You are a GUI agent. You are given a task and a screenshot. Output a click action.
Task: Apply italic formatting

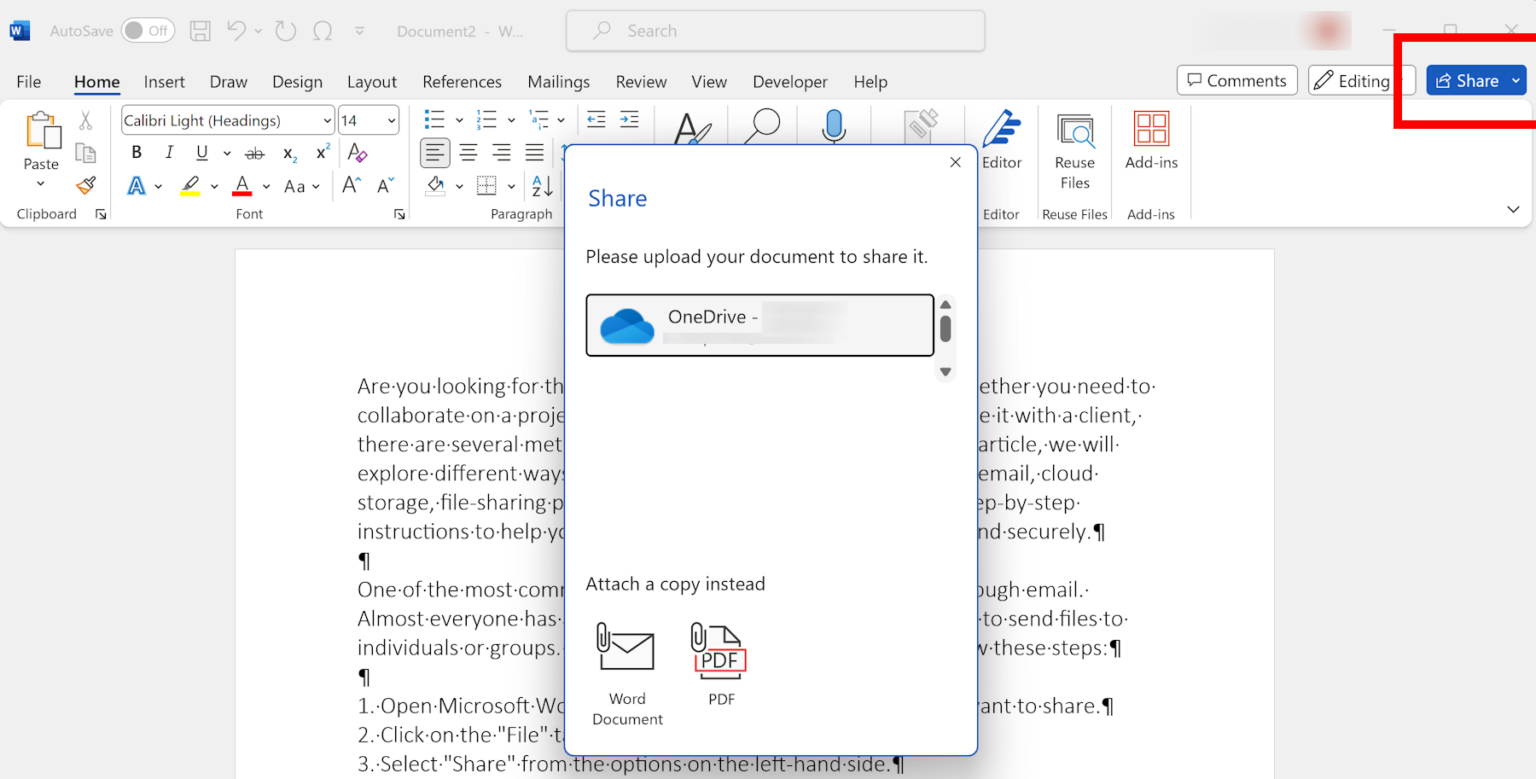pyautogui.click(x=169, y=152)
